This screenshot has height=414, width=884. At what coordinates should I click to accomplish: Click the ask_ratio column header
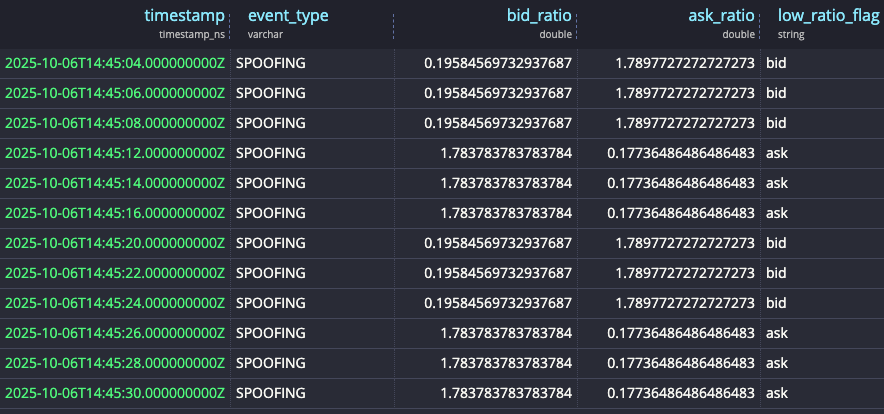pyautogui.click(x=720, y=16)
